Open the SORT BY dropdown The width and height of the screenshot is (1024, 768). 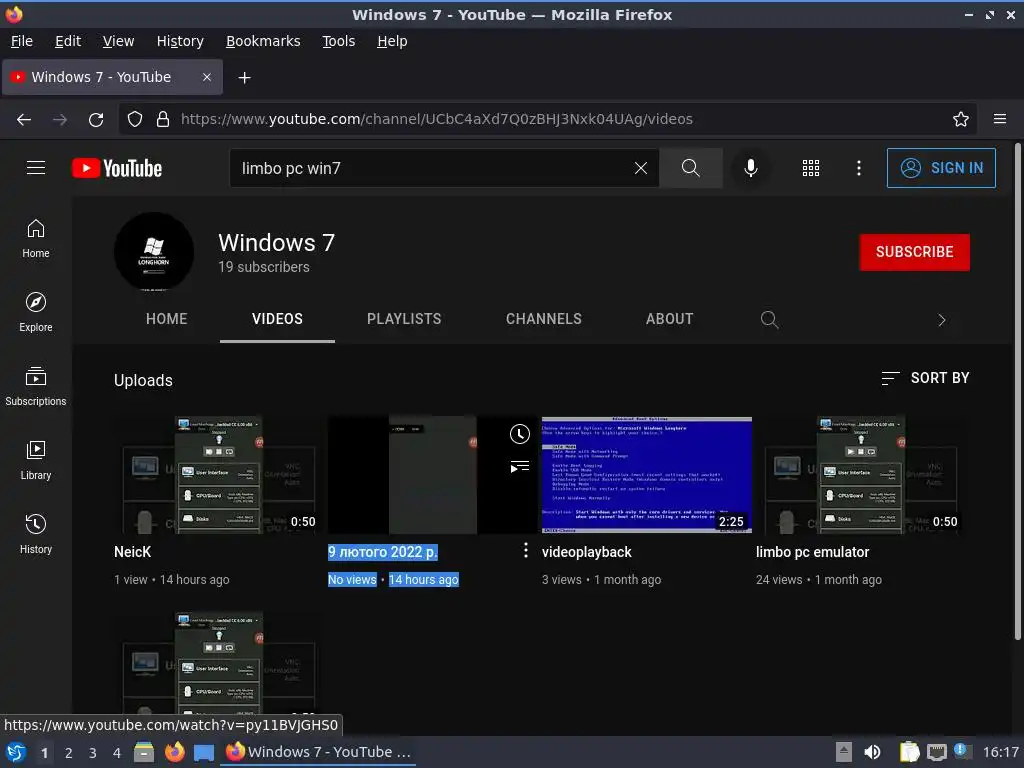[x=925, y=378]
